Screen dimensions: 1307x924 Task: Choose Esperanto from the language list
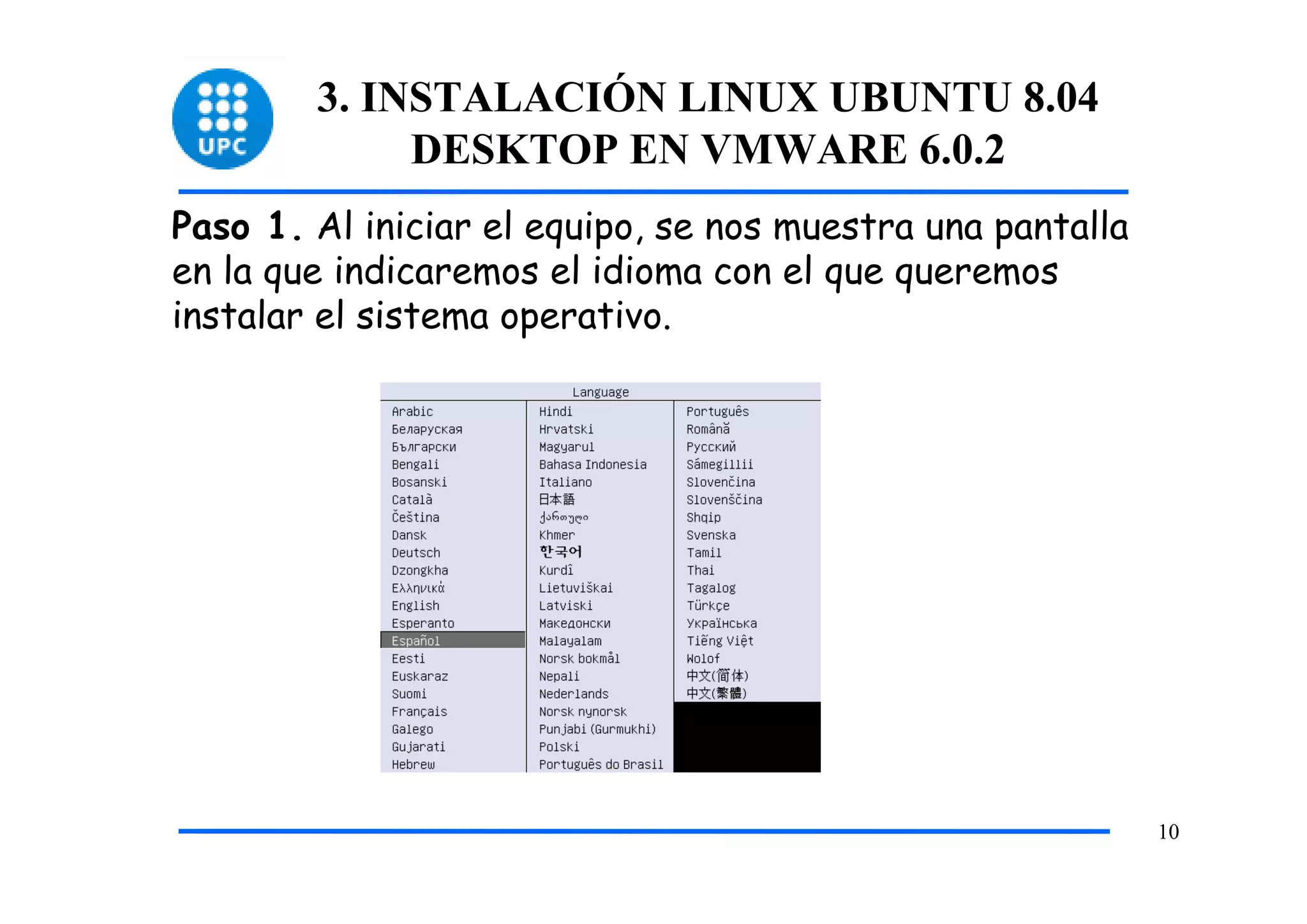click(423, 623)
